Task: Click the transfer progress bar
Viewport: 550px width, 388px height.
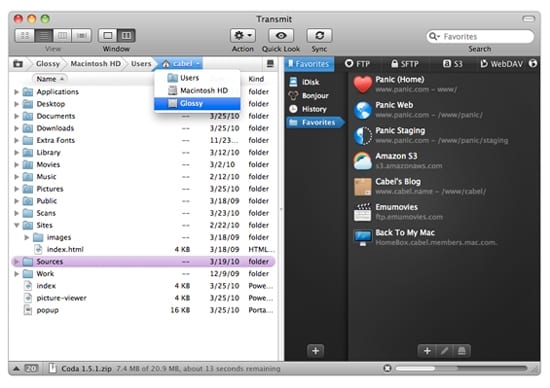Action: coord(462,369)
